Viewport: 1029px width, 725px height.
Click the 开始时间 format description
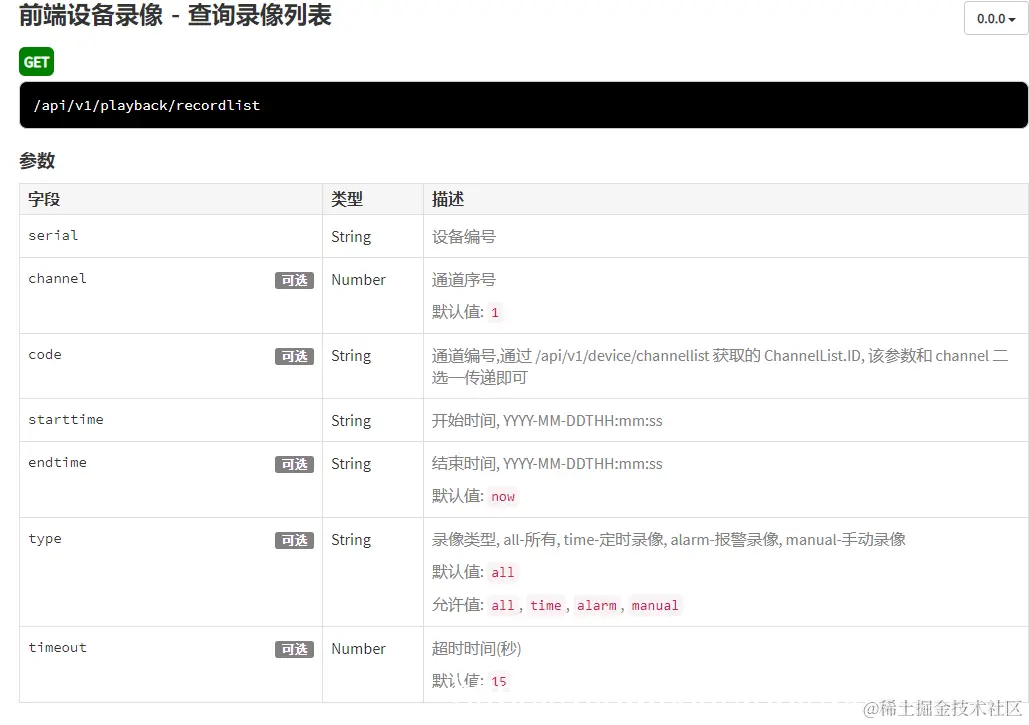click(x=547, y=421)
